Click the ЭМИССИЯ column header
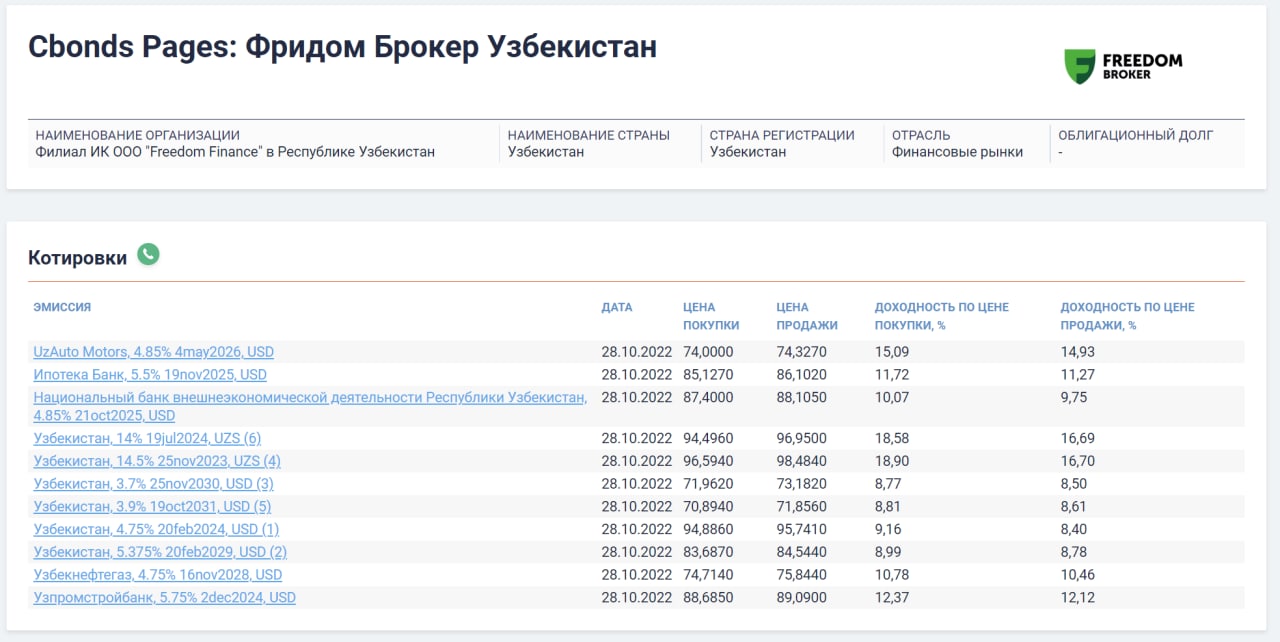The width and height of the screenshot is (1280, 642). pyautogui.click(x=62, y=307)
